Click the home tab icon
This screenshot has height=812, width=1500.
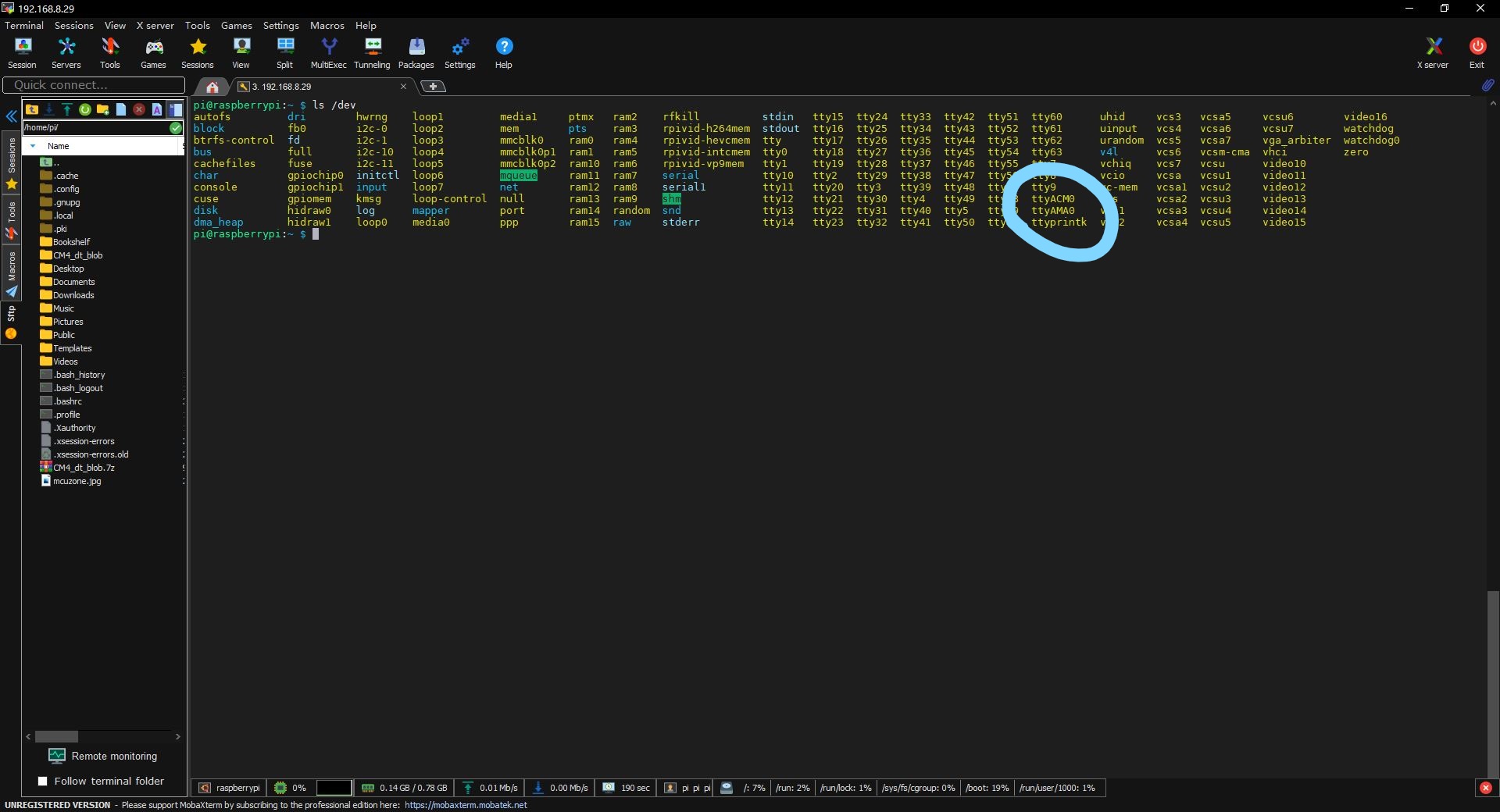pyautogui.click(x=212, y=87)
